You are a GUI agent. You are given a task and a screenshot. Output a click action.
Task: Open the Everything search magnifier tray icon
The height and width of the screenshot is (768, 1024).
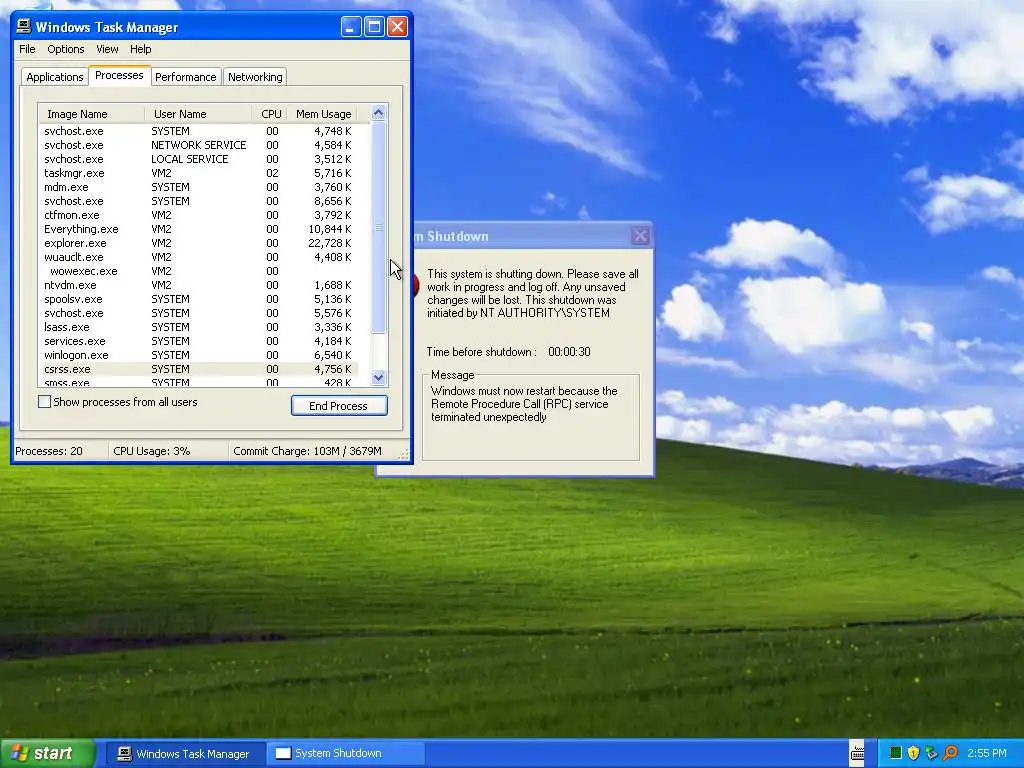pyautogui.click(x=950, y=753)
